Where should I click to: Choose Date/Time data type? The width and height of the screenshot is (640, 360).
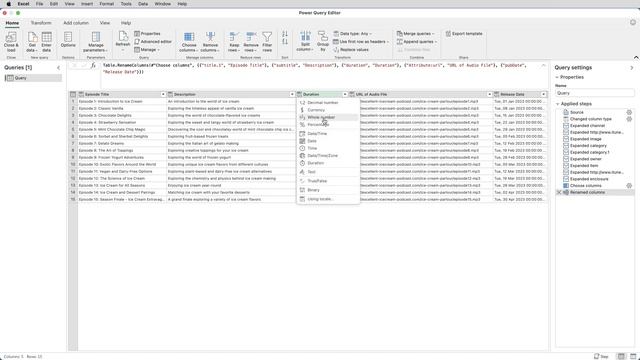[328, 134]
